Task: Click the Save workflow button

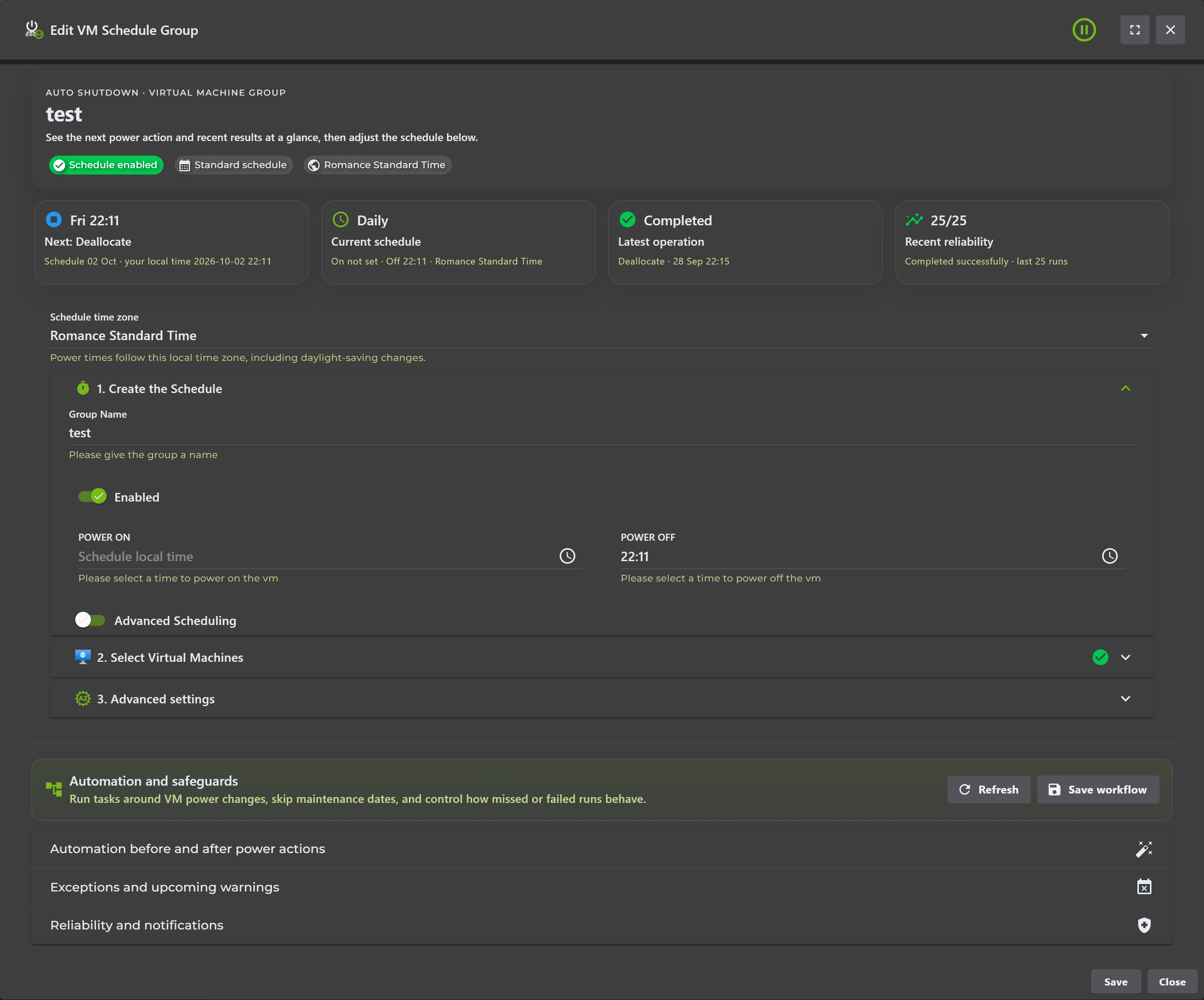Action: tap(1098, 790)
